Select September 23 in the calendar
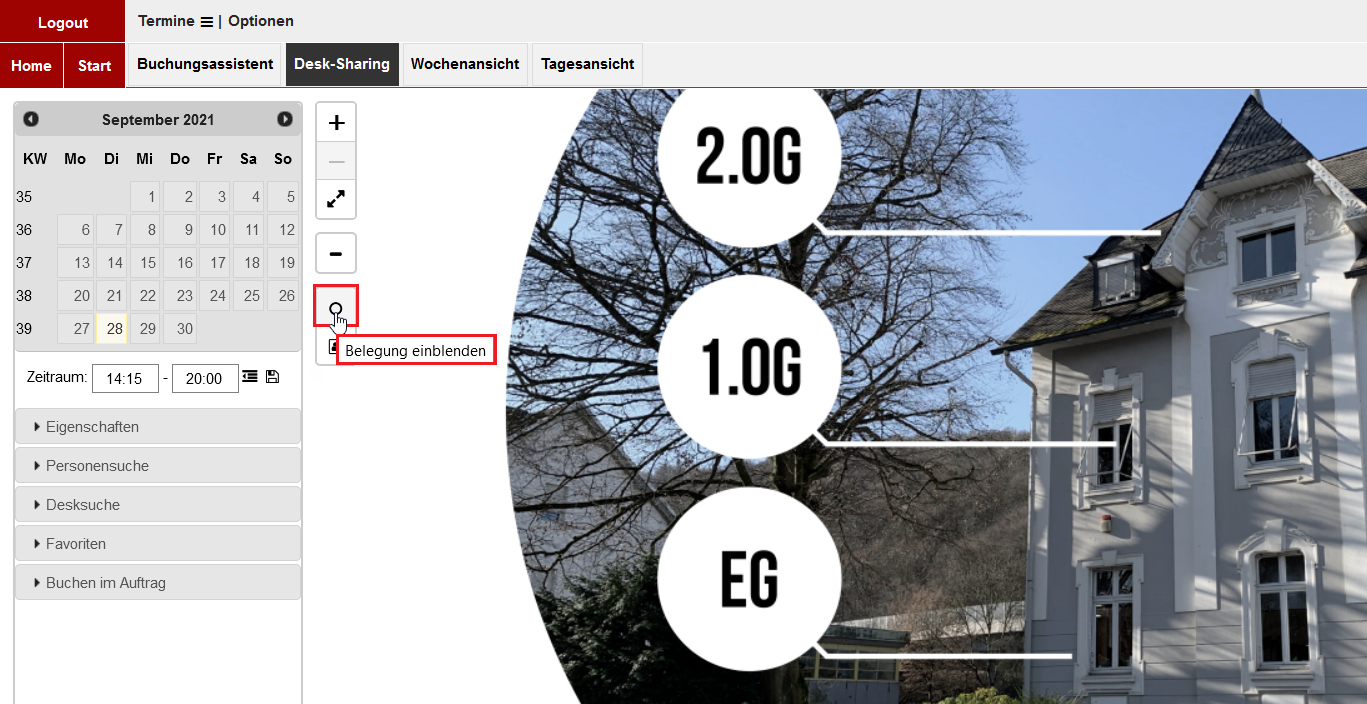This screenshot has height=704, width=1367. (x=179, y=296)
